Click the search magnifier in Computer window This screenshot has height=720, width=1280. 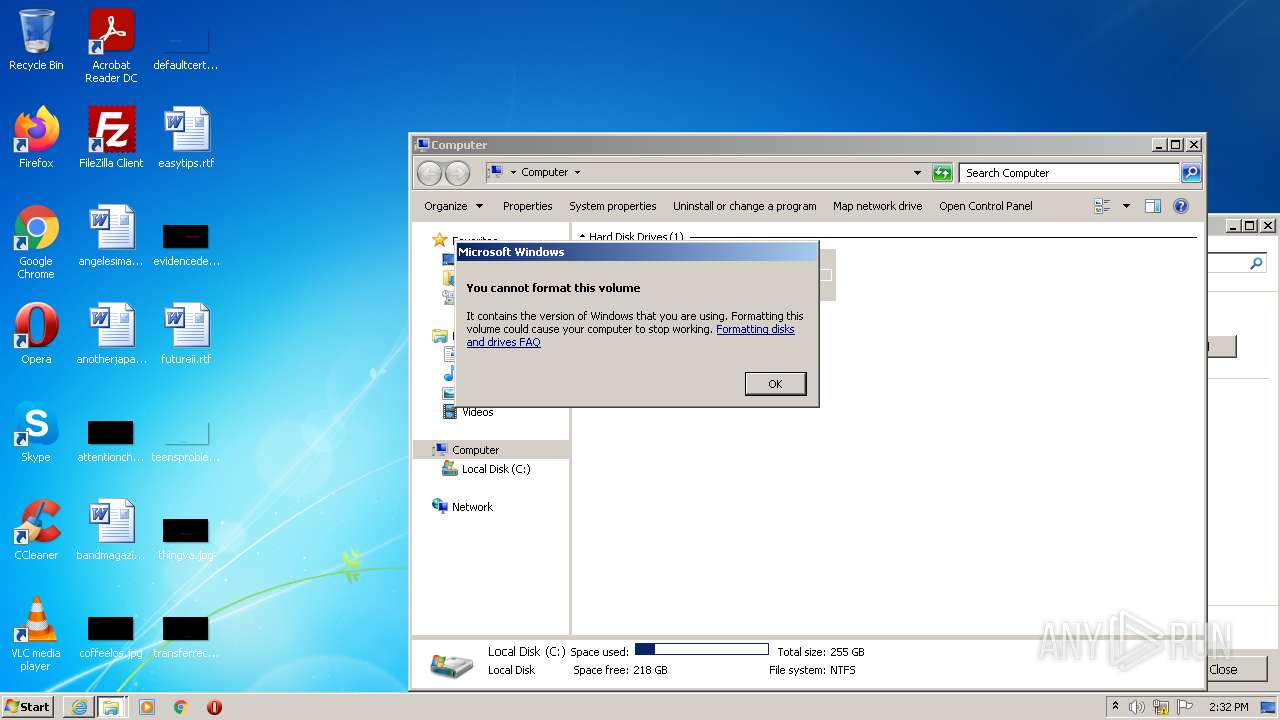tap(1191, 173)
